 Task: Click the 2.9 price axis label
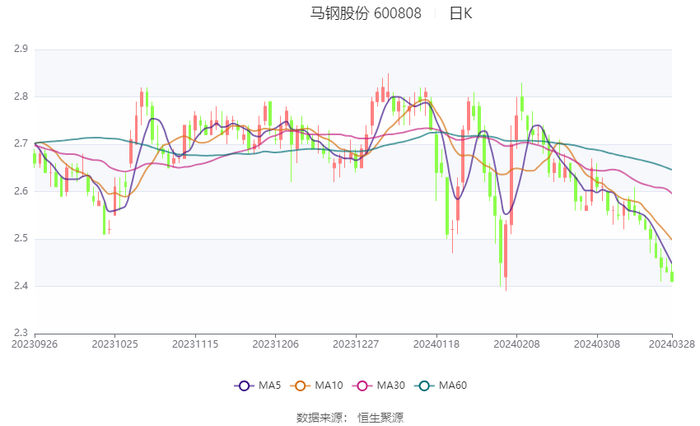(21, 49)
